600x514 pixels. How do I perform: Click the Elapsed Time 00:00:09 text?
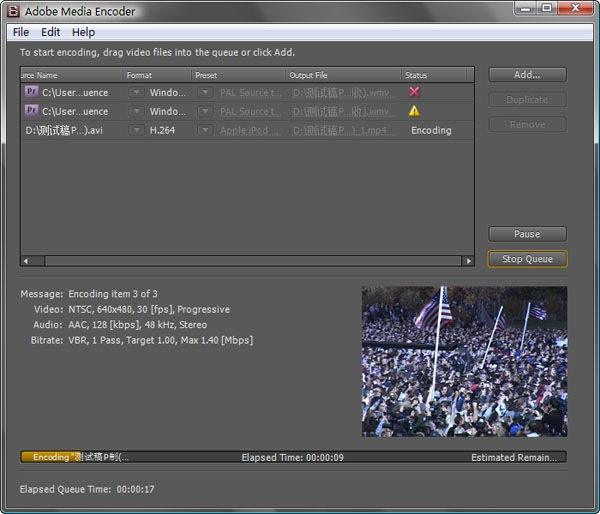(x=292, y=457)
